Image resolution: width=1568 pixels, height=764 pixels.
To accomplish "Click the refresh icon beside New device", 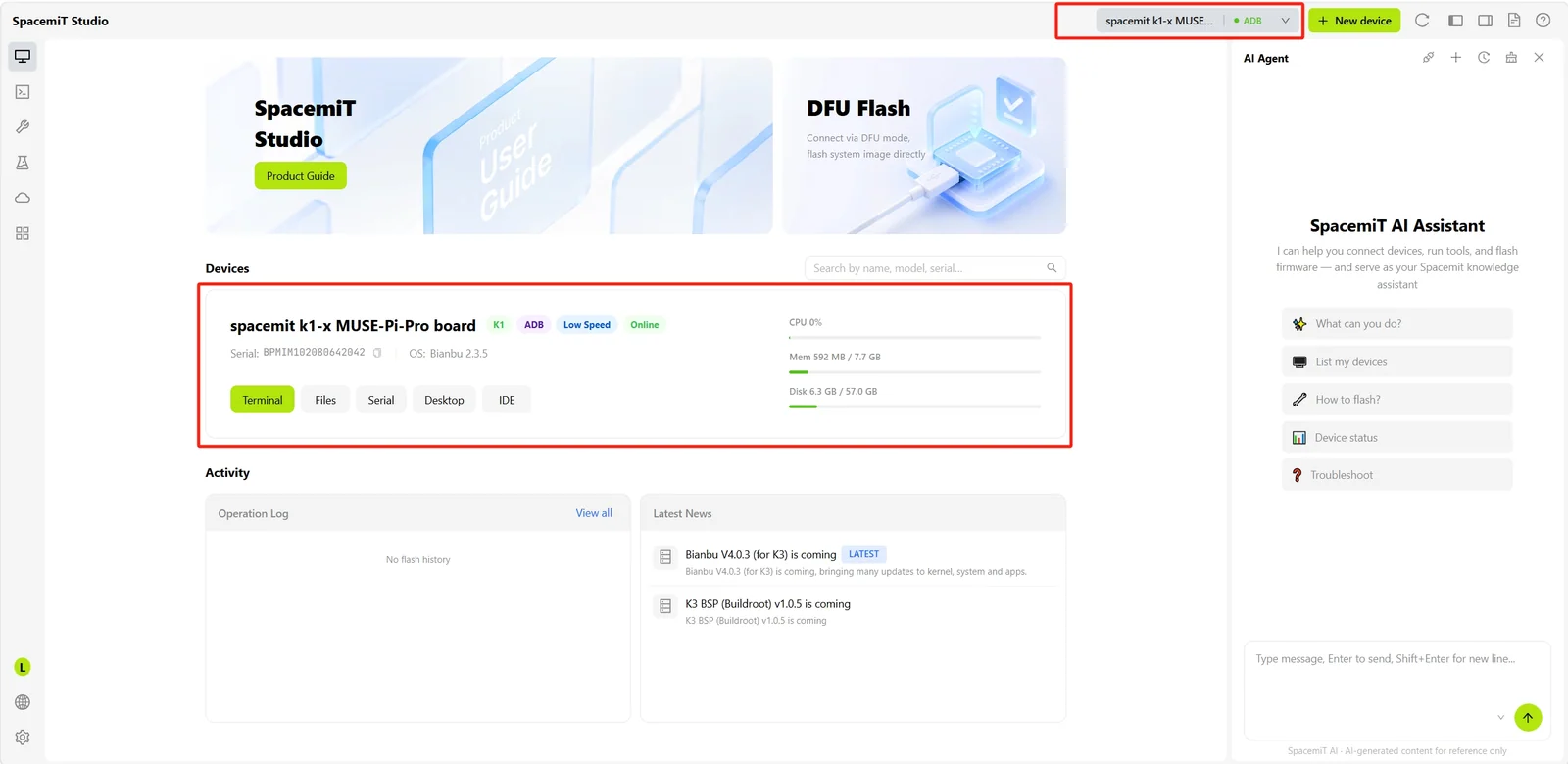I will 1422,21.
